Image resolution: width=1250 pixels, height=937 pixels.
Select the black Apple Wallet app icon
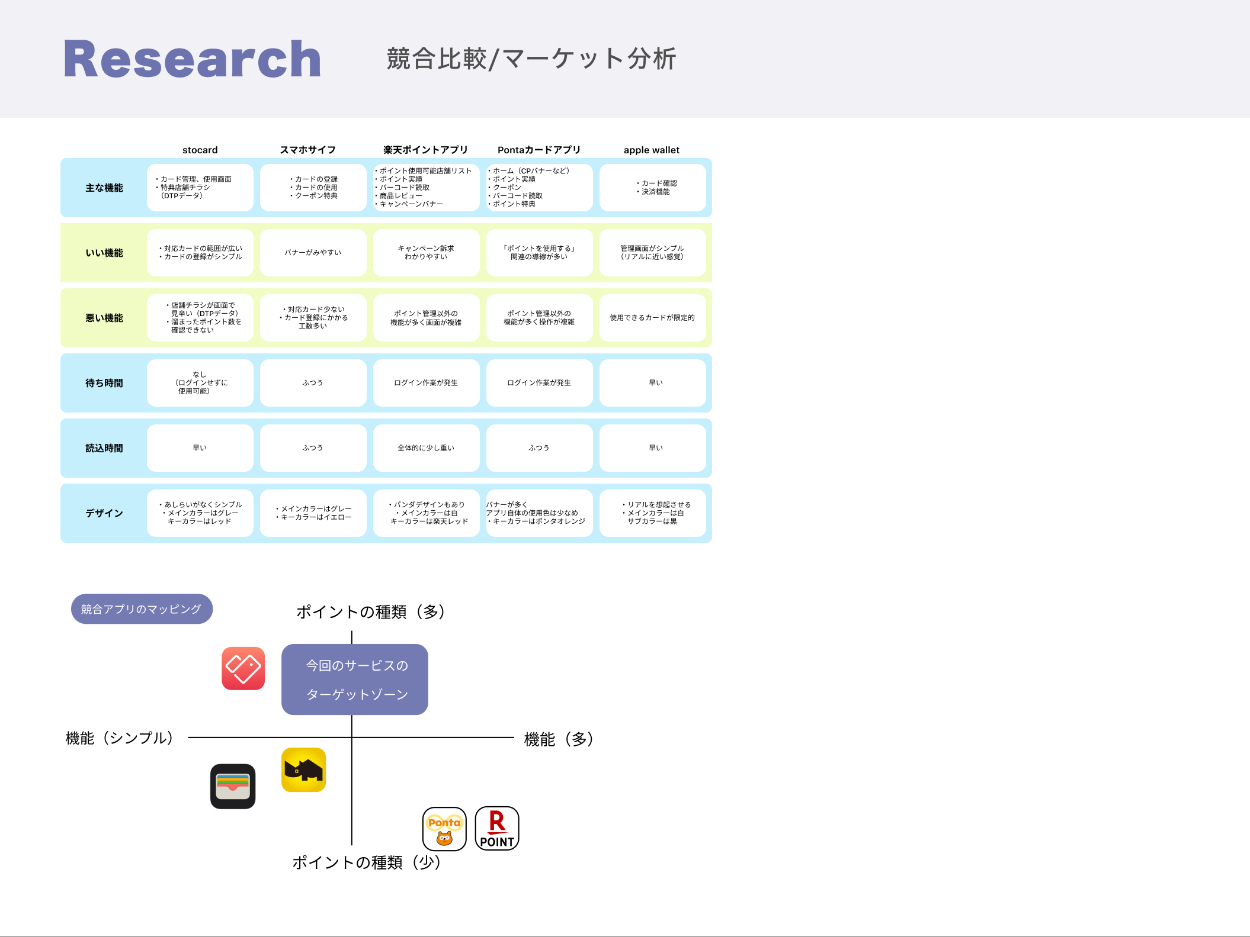click(x=233, y=786)
